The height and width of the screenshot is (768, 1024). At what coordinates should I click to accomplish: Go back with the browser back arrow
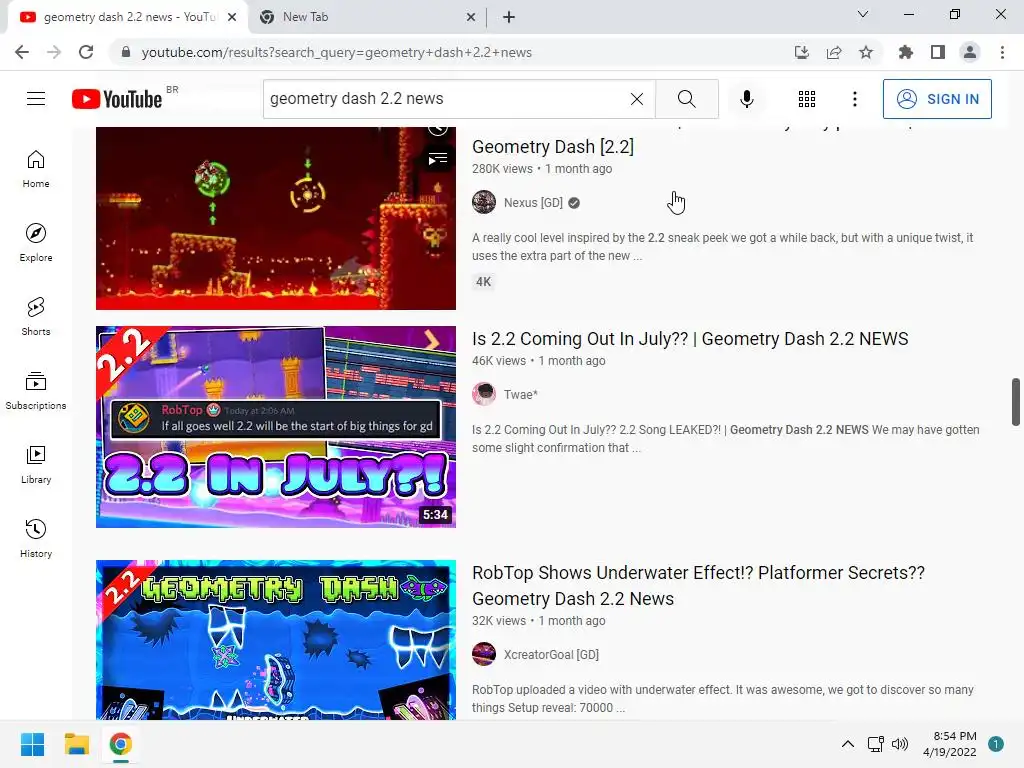click(x=22, y=52)
